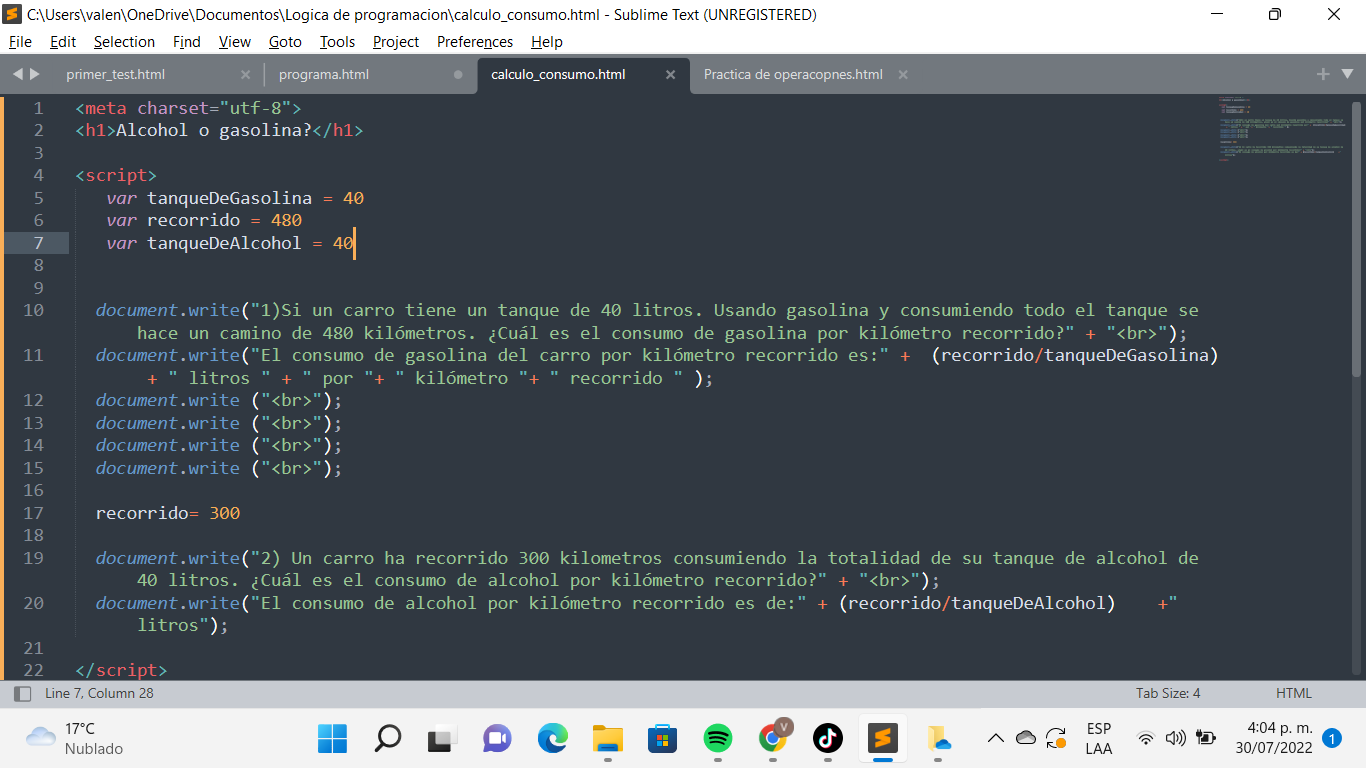Viewport: 1366px width, 768px height.
Task: Open TikTok from taskbar
Action: (827, 739)
